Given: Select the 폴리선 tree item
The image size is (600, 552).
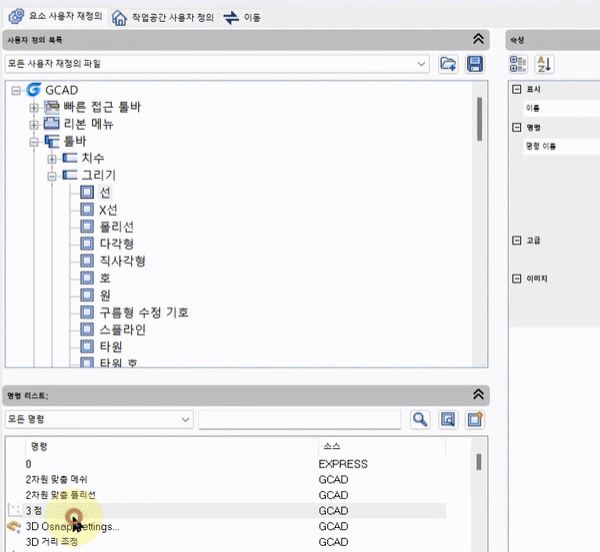Looking at the screenshot, I should [116, 227].
